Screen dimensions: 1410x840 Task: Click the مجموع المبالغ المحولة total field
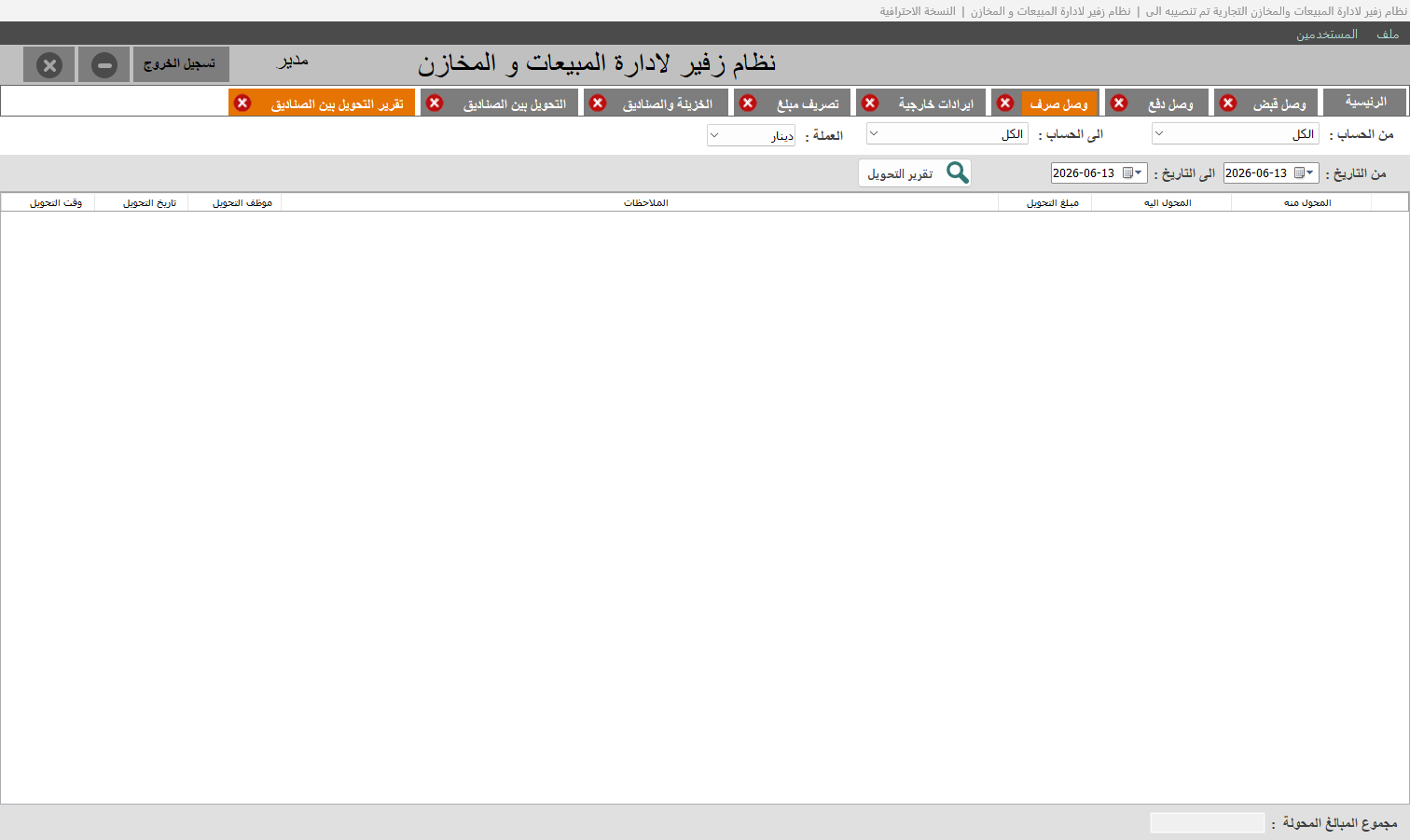click(x=1208, y=822)
